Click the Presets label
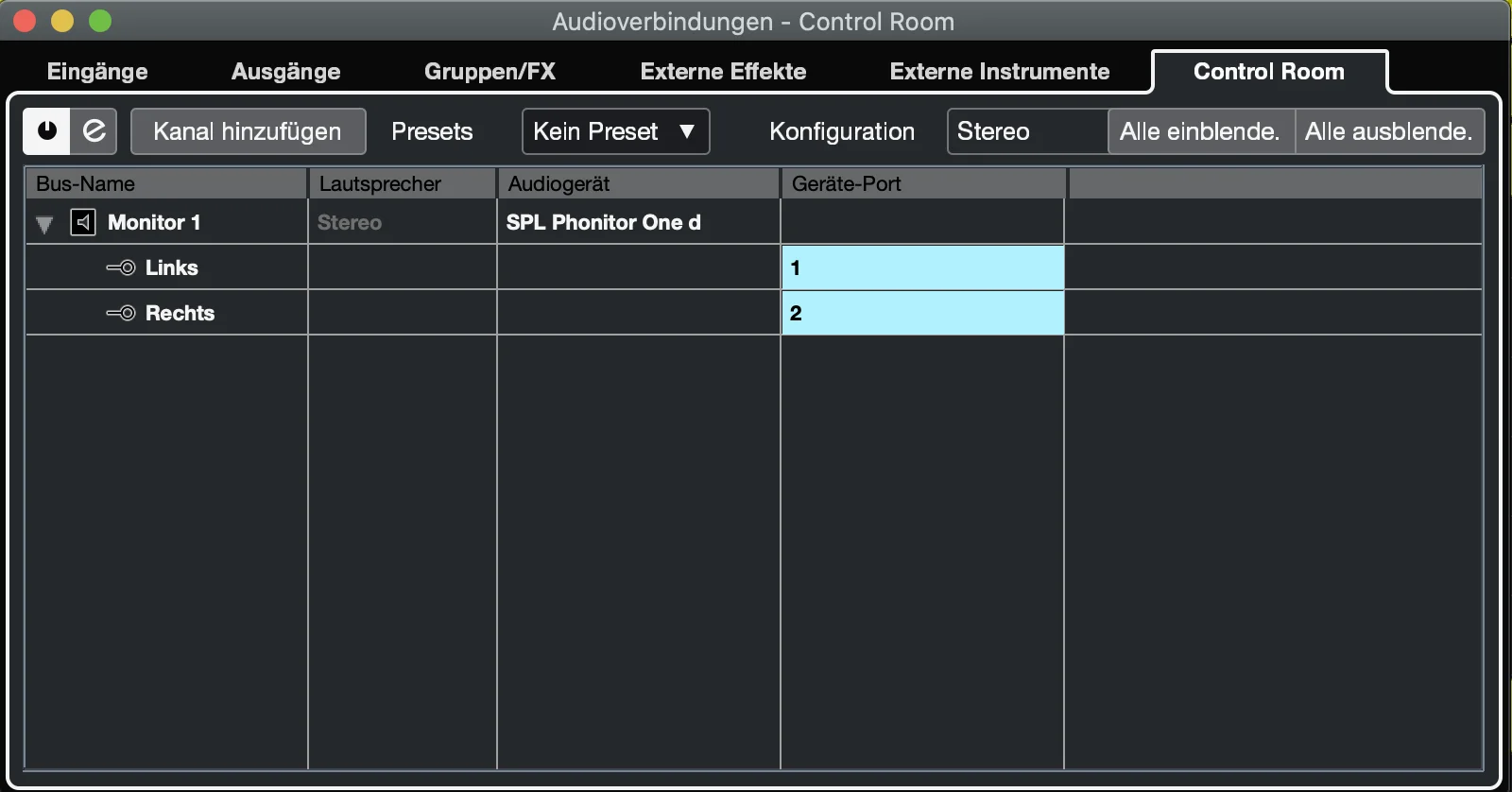This screenshot has height=792, width=1512. tap(432, 131)
